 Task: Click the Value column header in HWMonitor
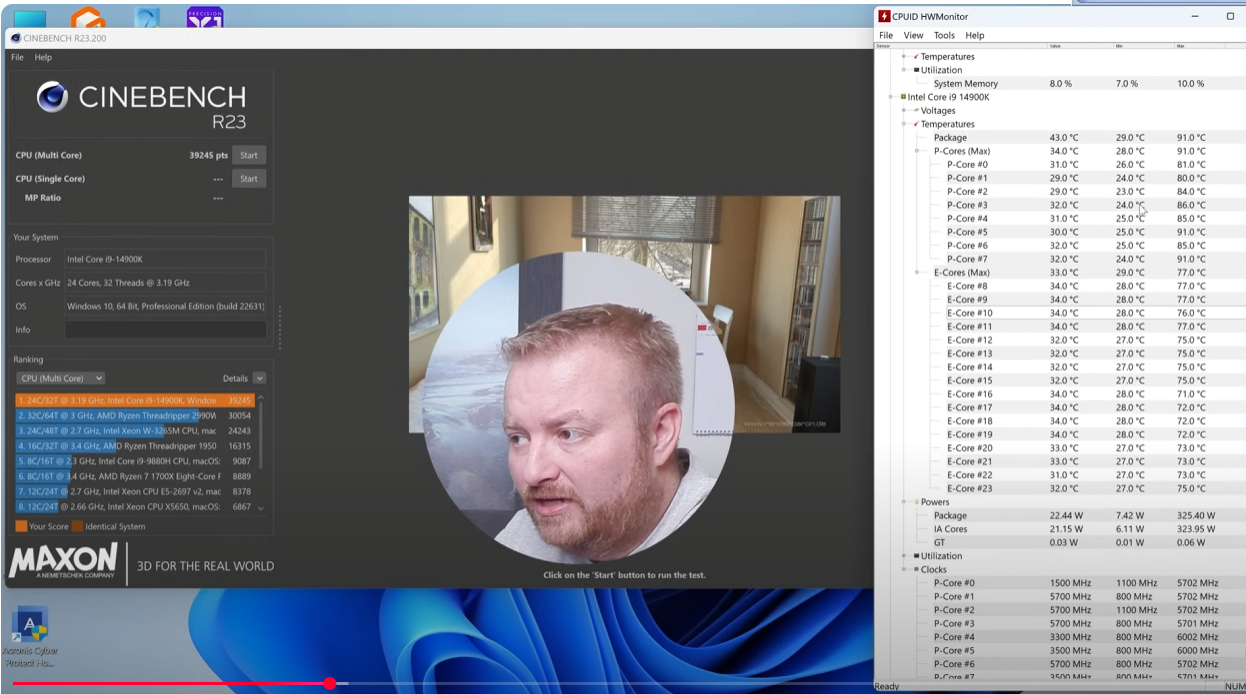(x=1080, y=46)
